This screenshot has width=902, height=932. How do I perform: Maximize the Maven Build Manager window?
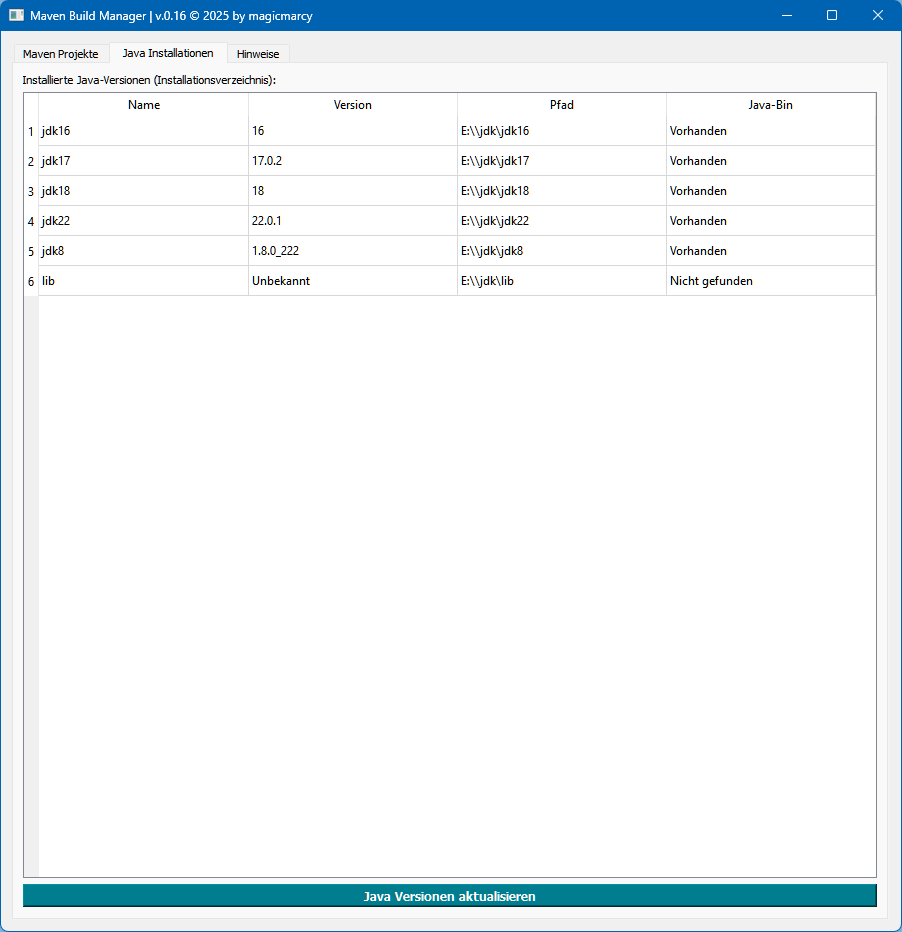click(x=832, y=15)
